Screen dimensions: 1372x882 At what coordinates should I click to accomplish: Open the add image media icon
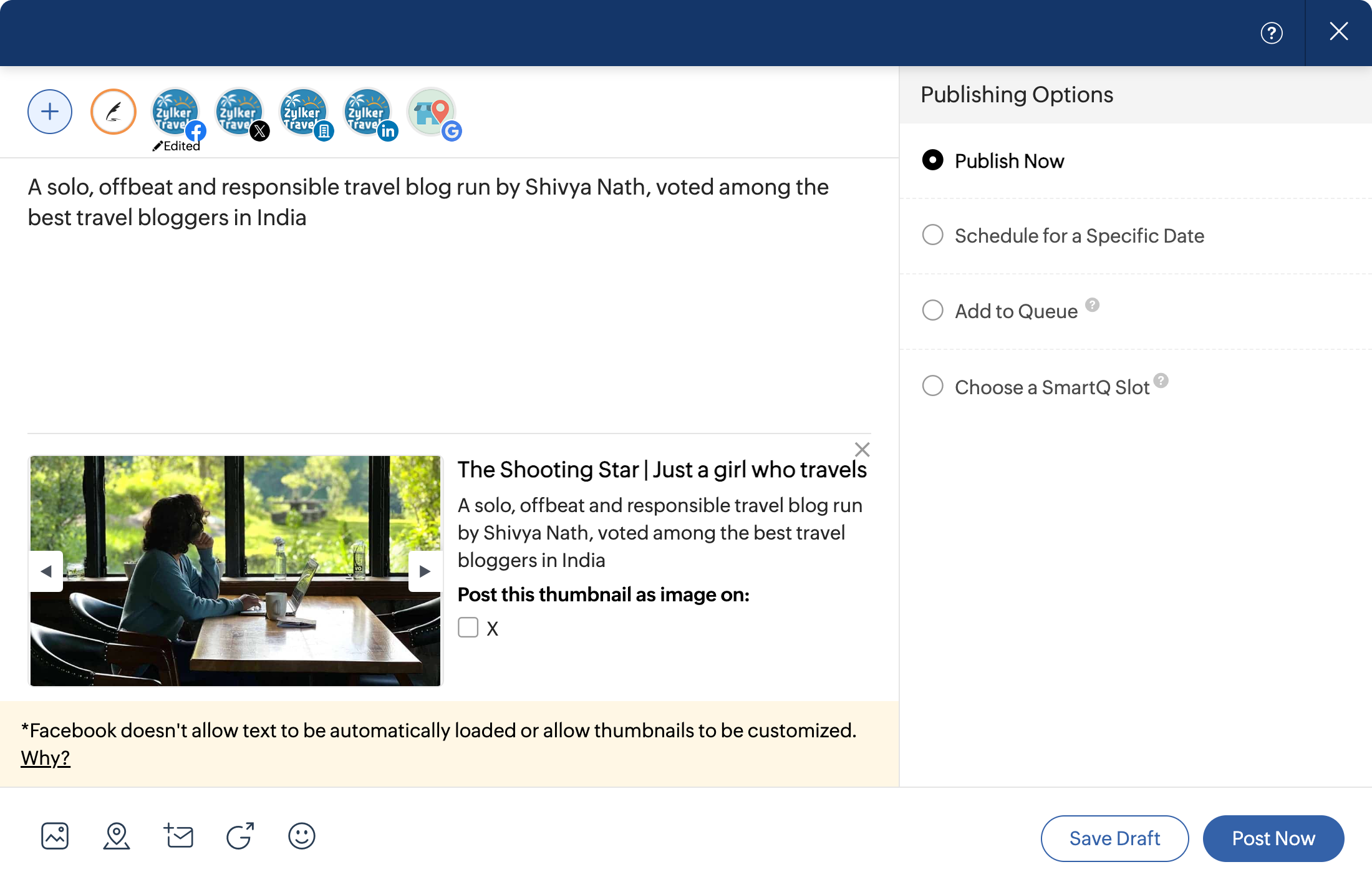click(x=55, y=836)
